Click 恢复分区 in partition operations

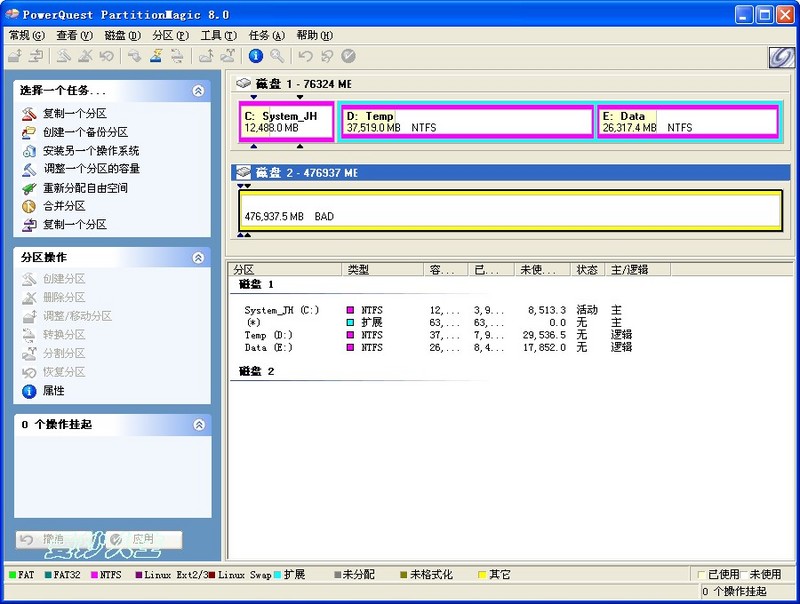coord(54,372)
